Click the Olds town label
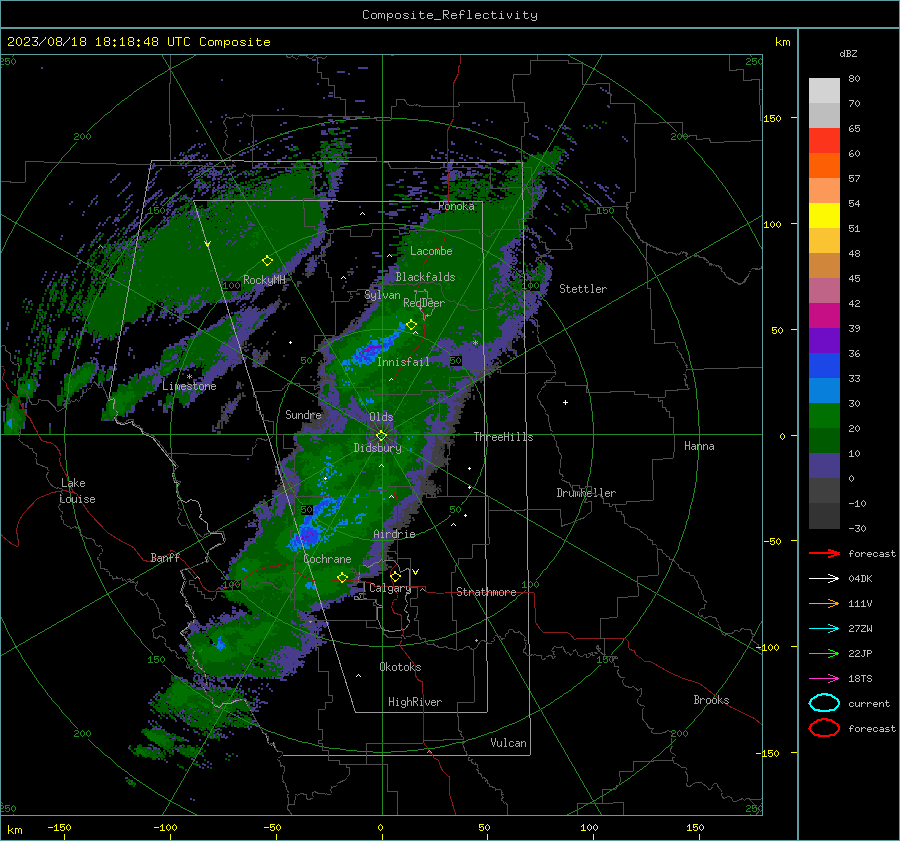This screenshot has height=841, width=900. (x=381, y=417)
